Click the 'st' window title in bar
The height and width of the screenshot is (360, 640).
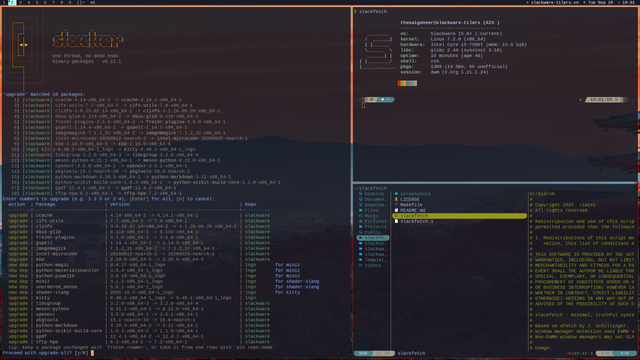coord(93,2)
